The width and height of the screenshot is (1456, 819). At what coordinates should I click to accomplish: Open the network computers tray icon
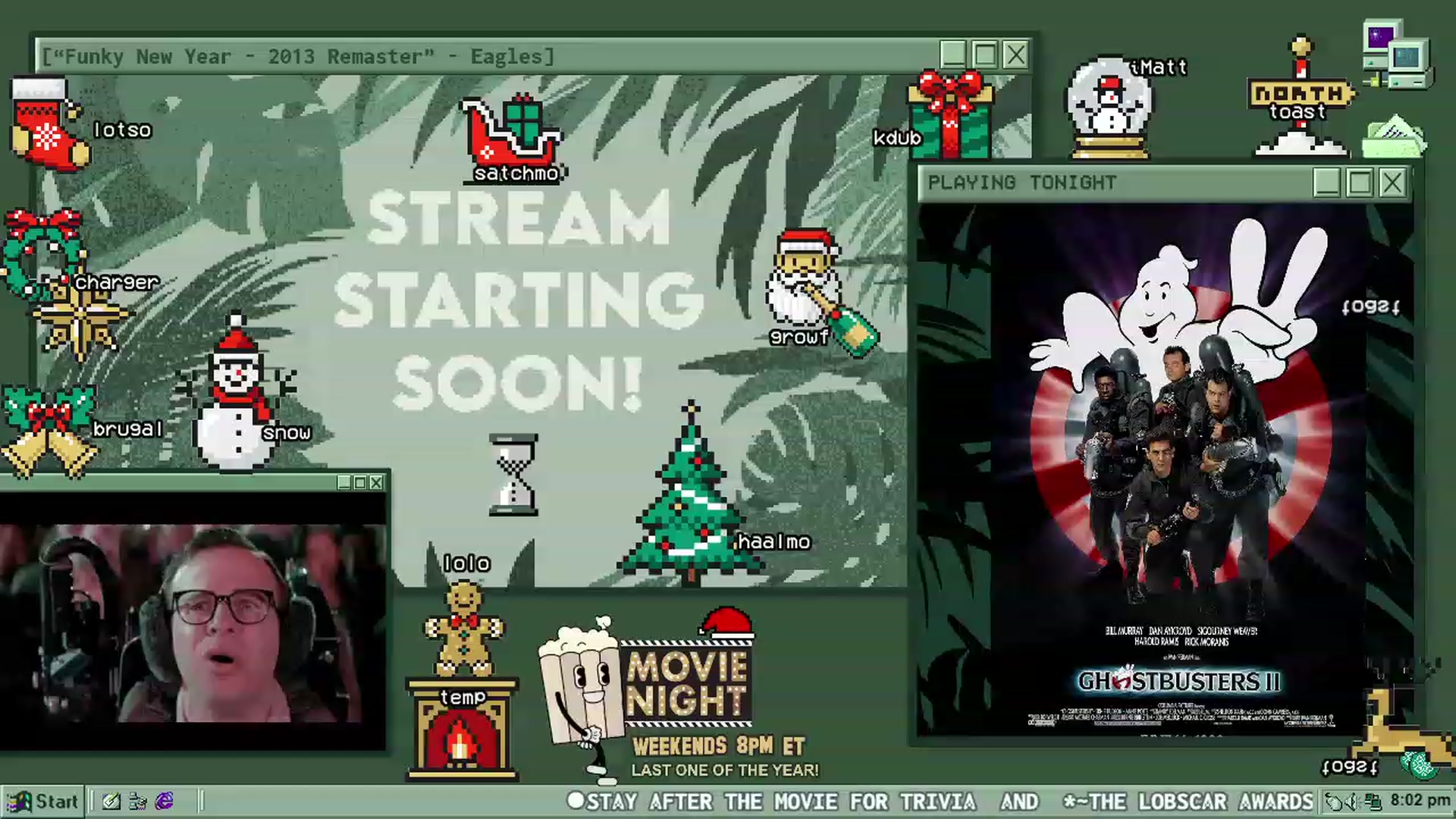1373,802
